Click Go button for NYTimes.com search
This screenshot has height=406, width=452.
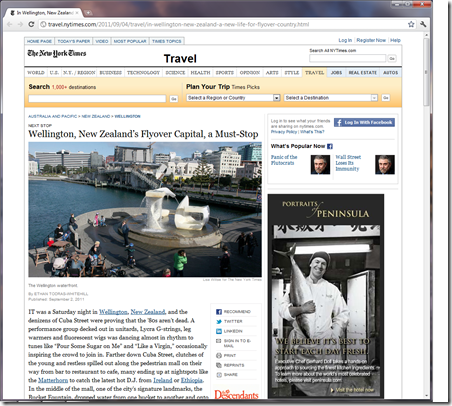[392, 58]
